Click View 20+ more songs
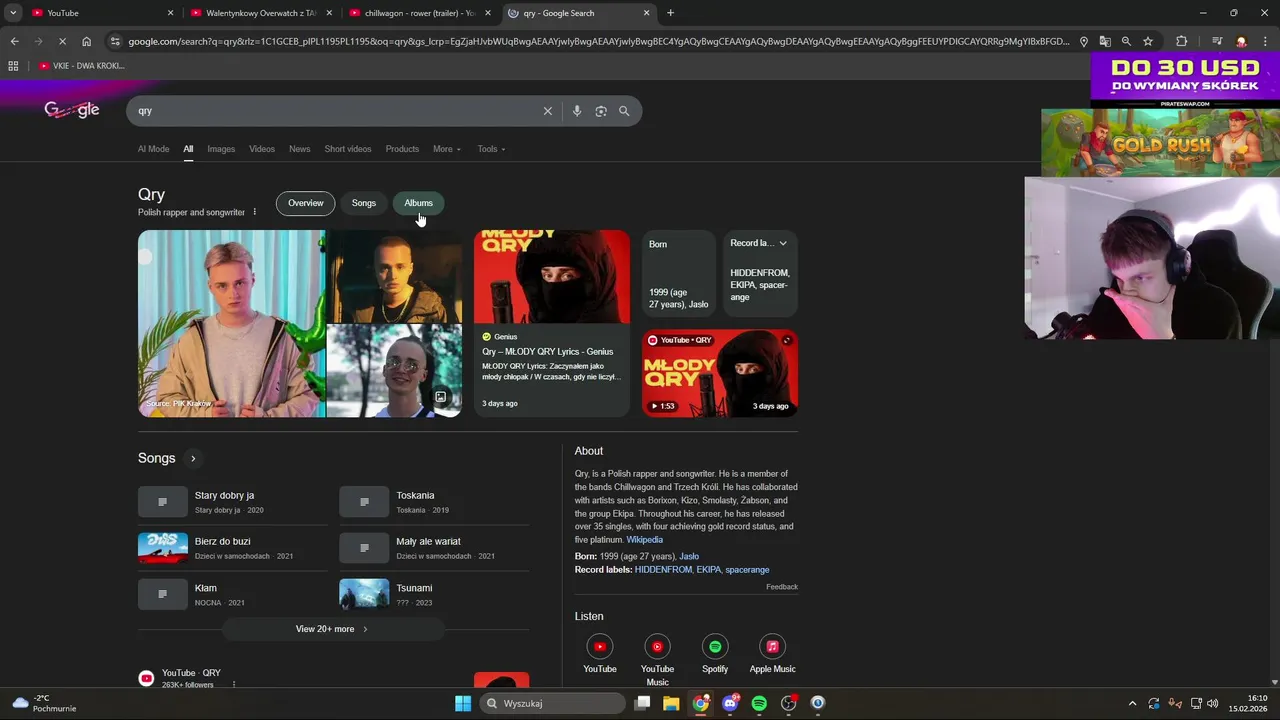The image size is (1280, 720). pos(332,629)
